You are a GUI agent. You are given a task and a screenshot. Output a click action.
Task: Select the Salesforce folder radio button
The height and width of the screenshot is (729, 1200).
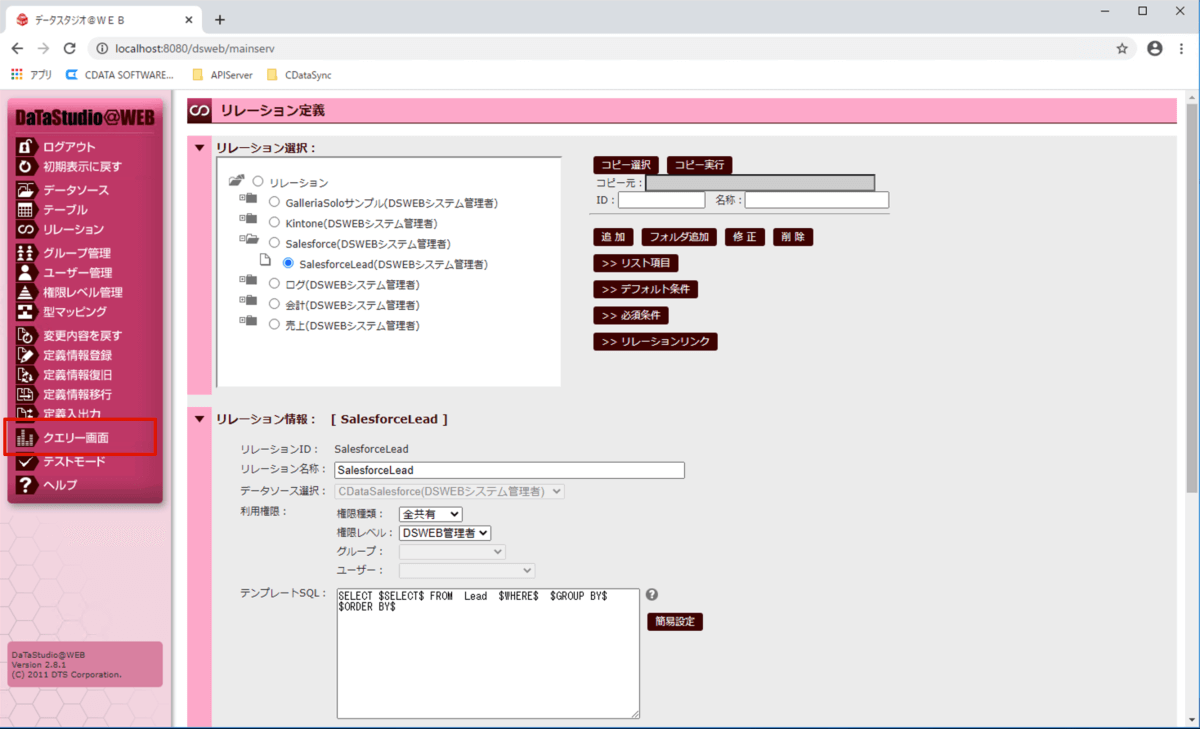[x=274, y=243]
